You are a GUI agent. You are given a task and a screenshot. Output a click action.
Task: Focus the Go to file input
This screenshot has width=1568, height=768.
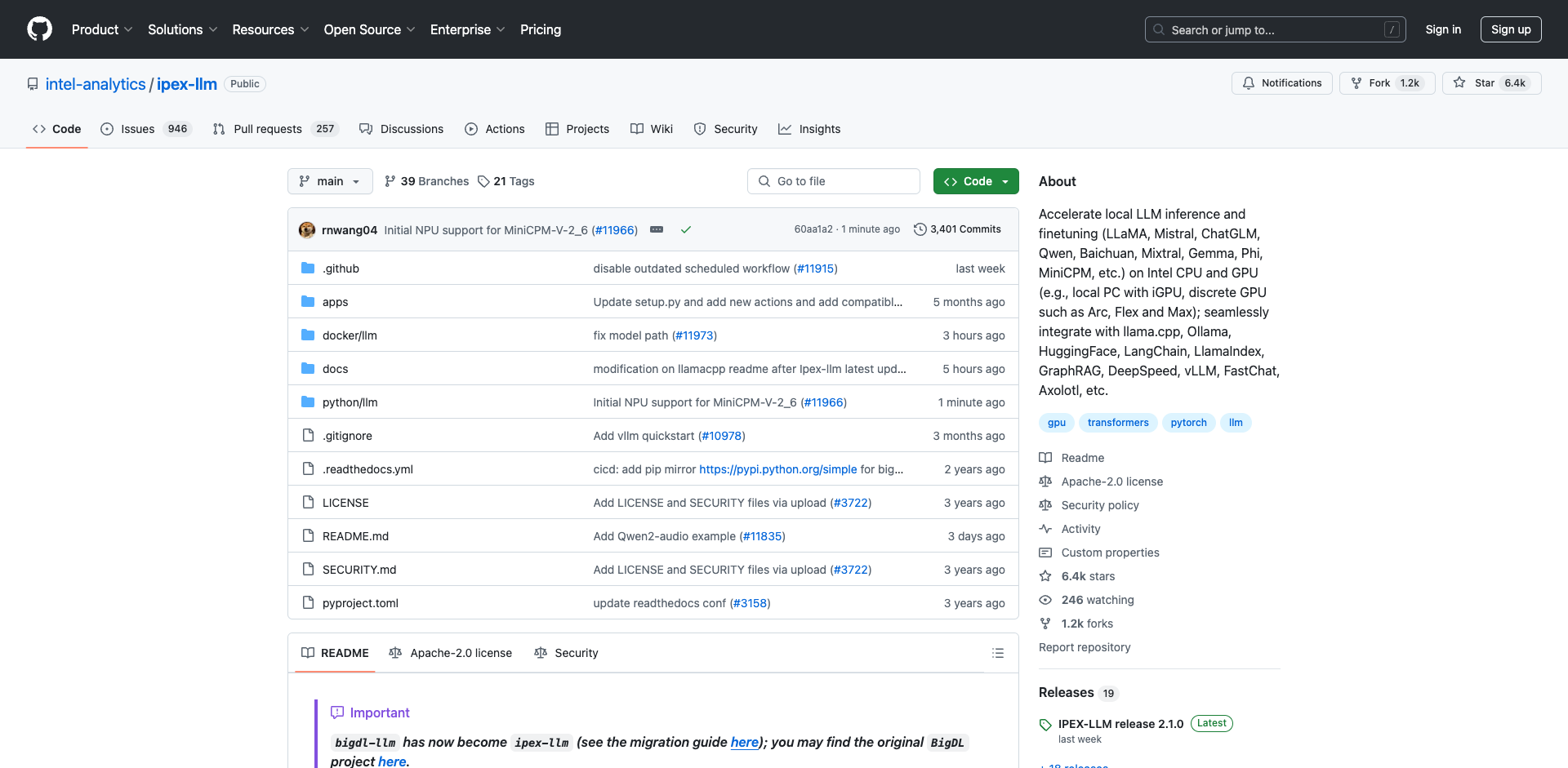[x=834, y=181]
